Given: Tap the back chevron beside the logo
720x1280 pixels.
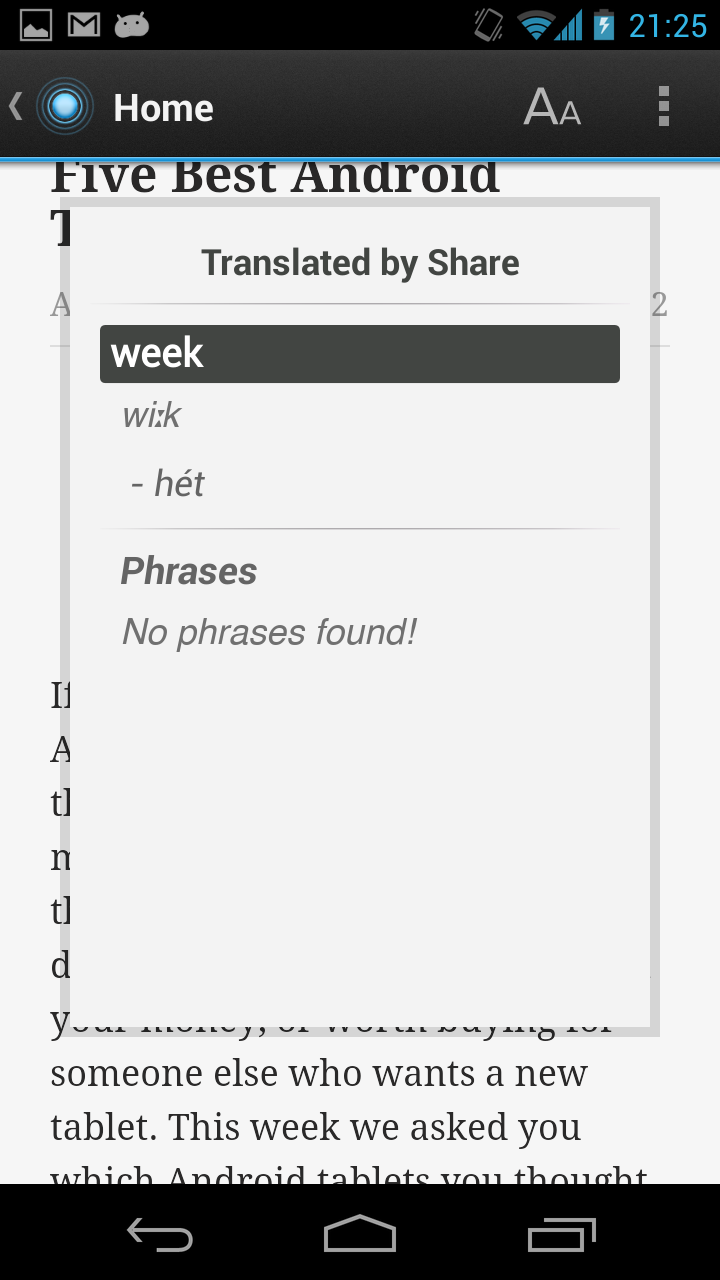Looking at the screenshot, I should pyautogui.click(x=14, y=103).
